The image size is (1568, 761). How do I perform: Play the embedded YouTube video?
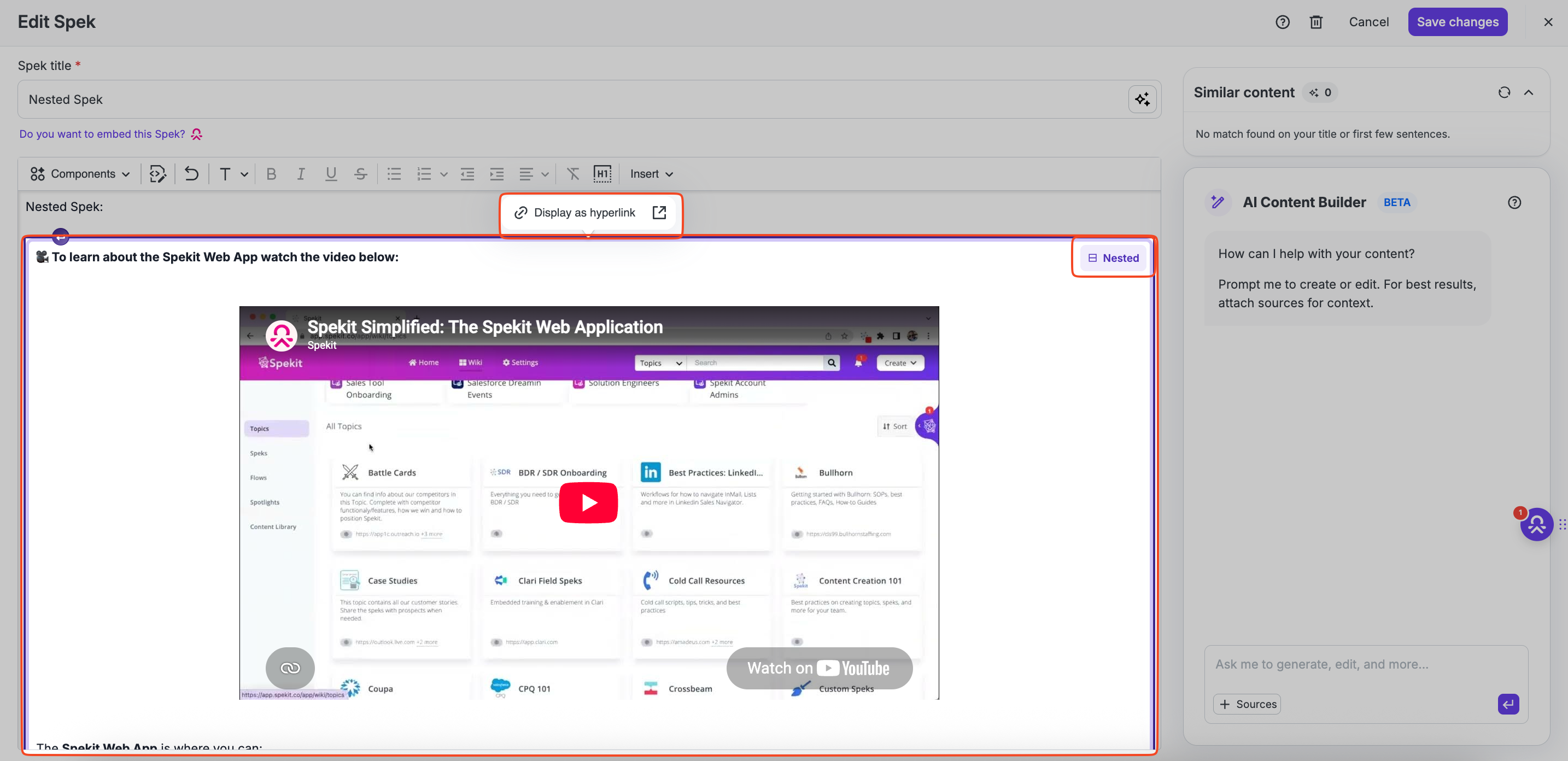tap(588, 502)
